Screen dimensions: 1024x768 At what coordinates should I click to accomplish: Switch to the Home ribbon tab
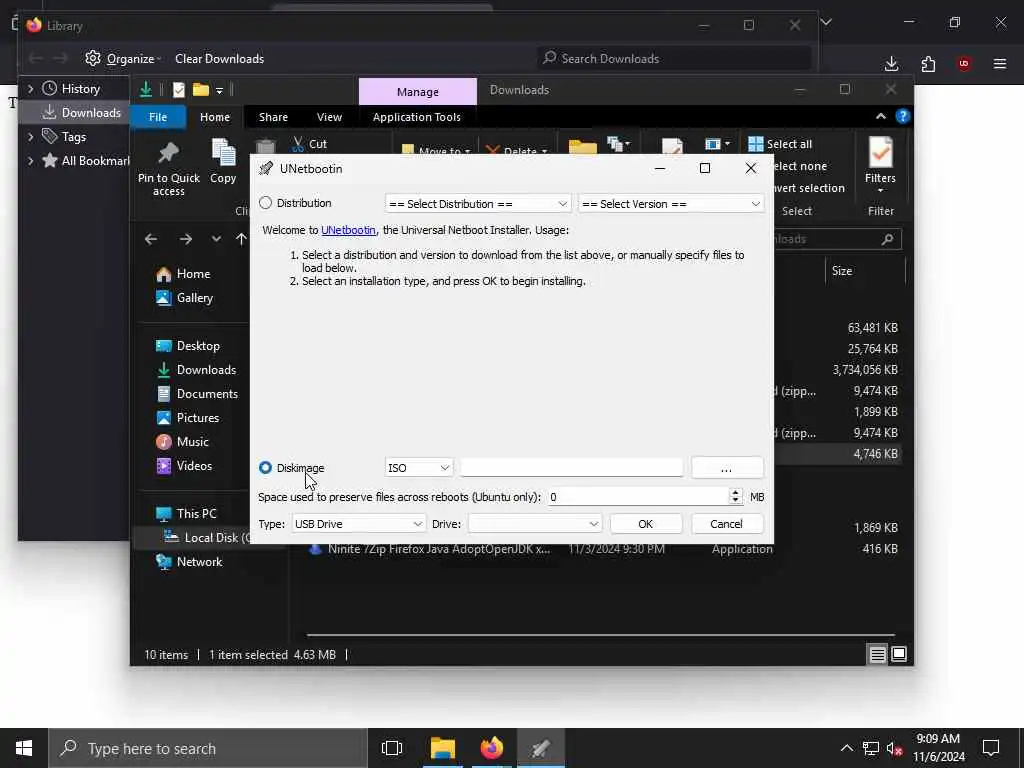point(215,117)
